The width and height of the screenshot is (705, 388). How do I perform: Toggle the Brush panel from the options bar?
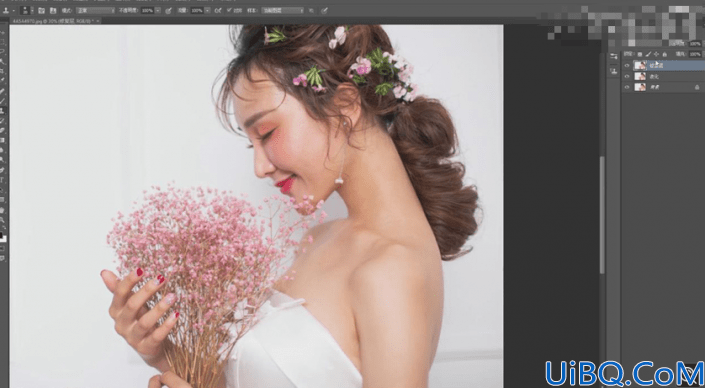pos(41,10)
